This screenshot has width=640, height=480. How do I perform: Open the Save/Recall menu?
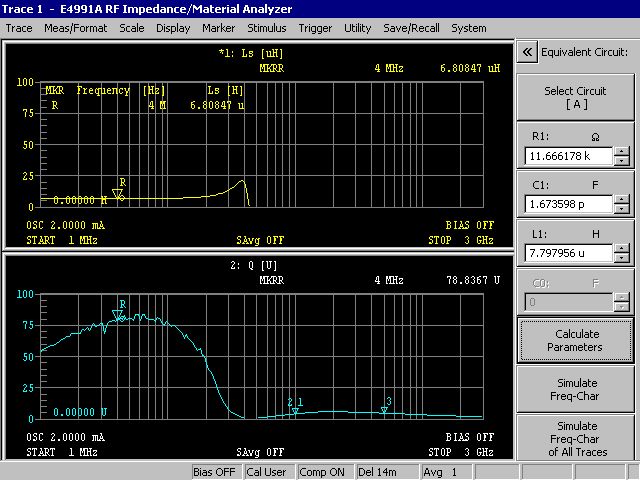click(410, 28)
